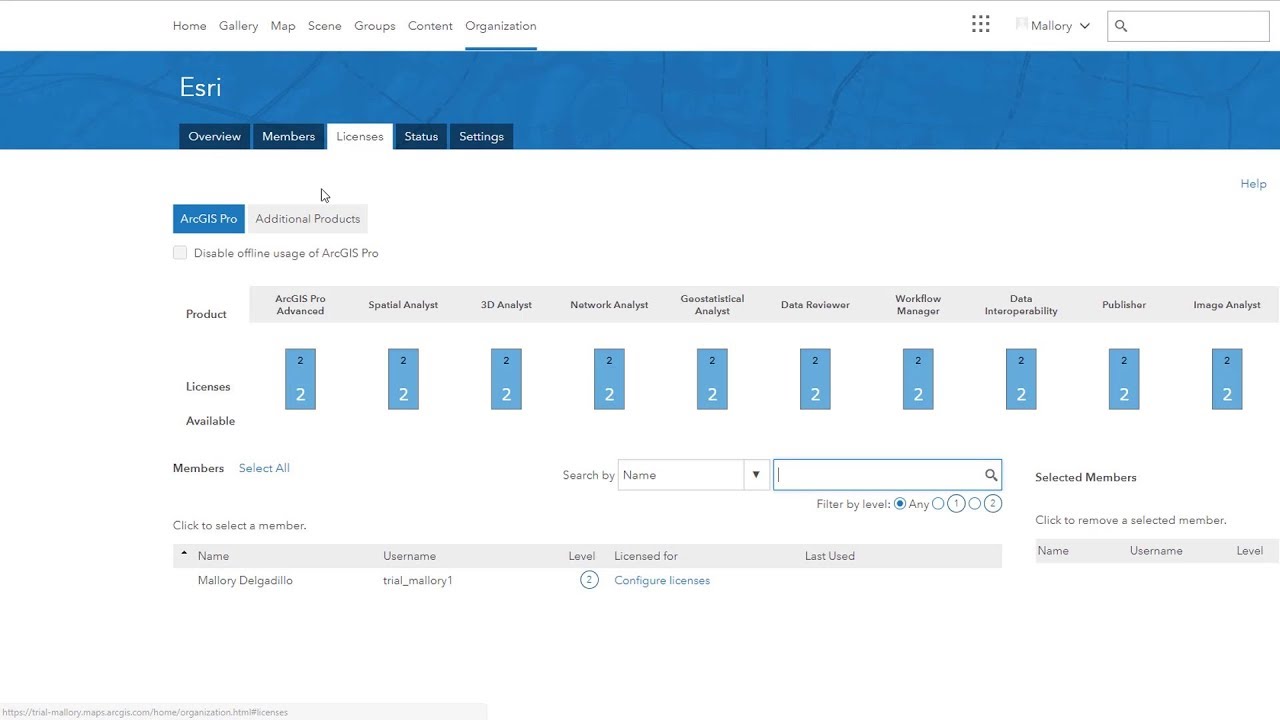Select the Any level filter radio button
Screen dimensions: 1280x720
coord(900,504)
